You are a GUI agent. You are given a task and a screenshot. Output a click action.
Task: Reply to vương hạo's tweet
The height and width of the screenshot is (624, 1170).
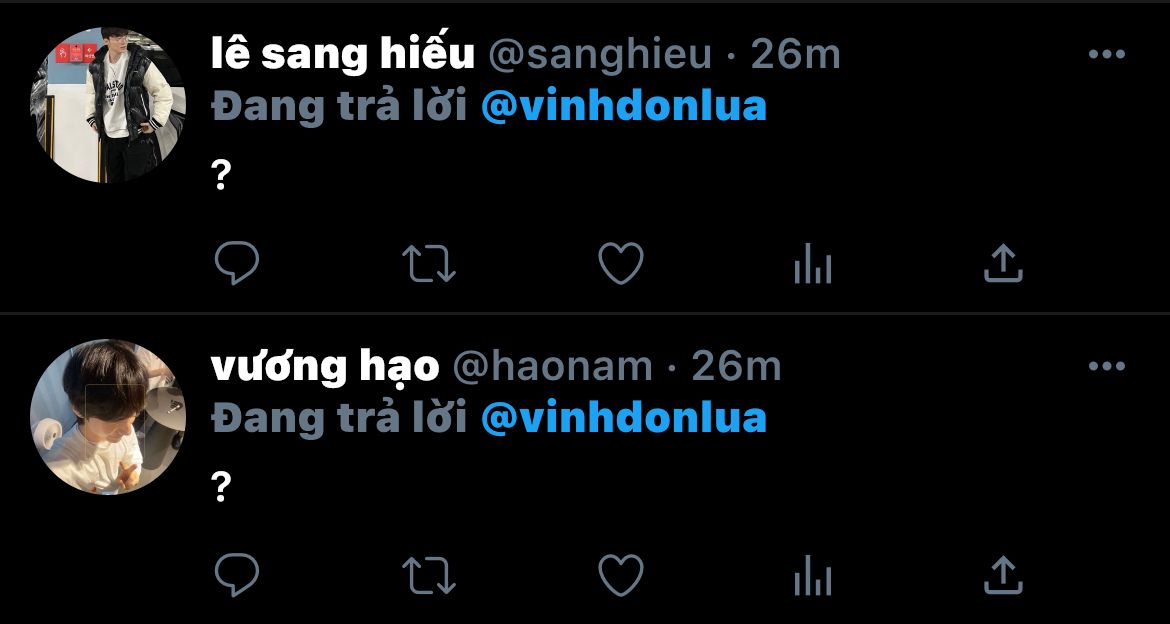point(237,575)
